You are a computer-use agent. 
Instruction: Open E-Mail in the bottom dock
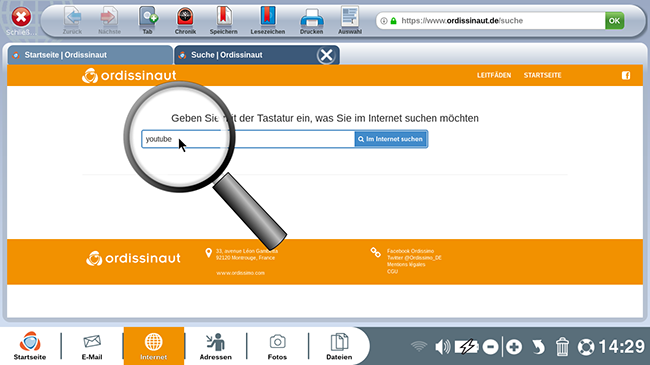(x=92, y=346)
